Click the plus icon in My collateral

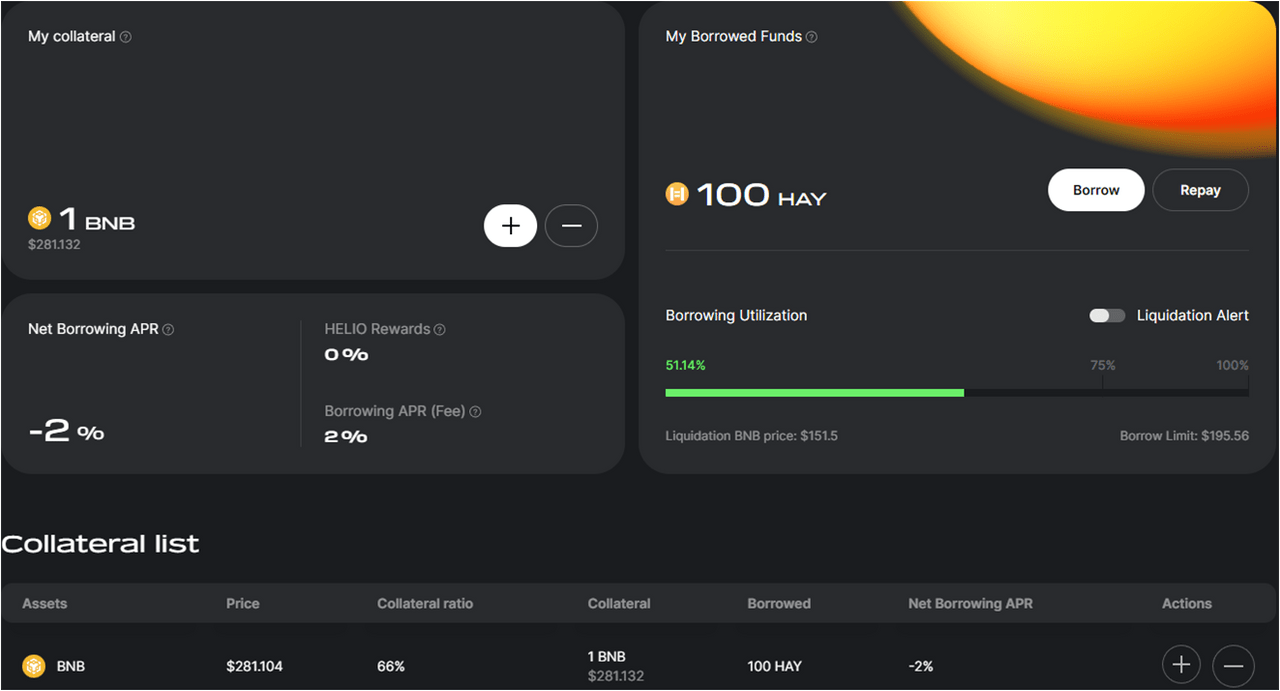pos(510,226)
